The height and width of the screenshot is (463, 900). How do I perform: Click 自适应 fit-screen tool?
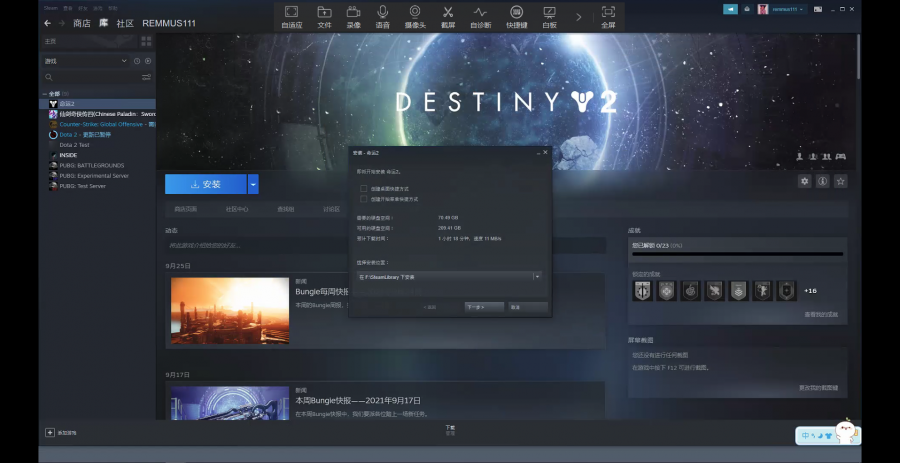[x=291, y=17]
